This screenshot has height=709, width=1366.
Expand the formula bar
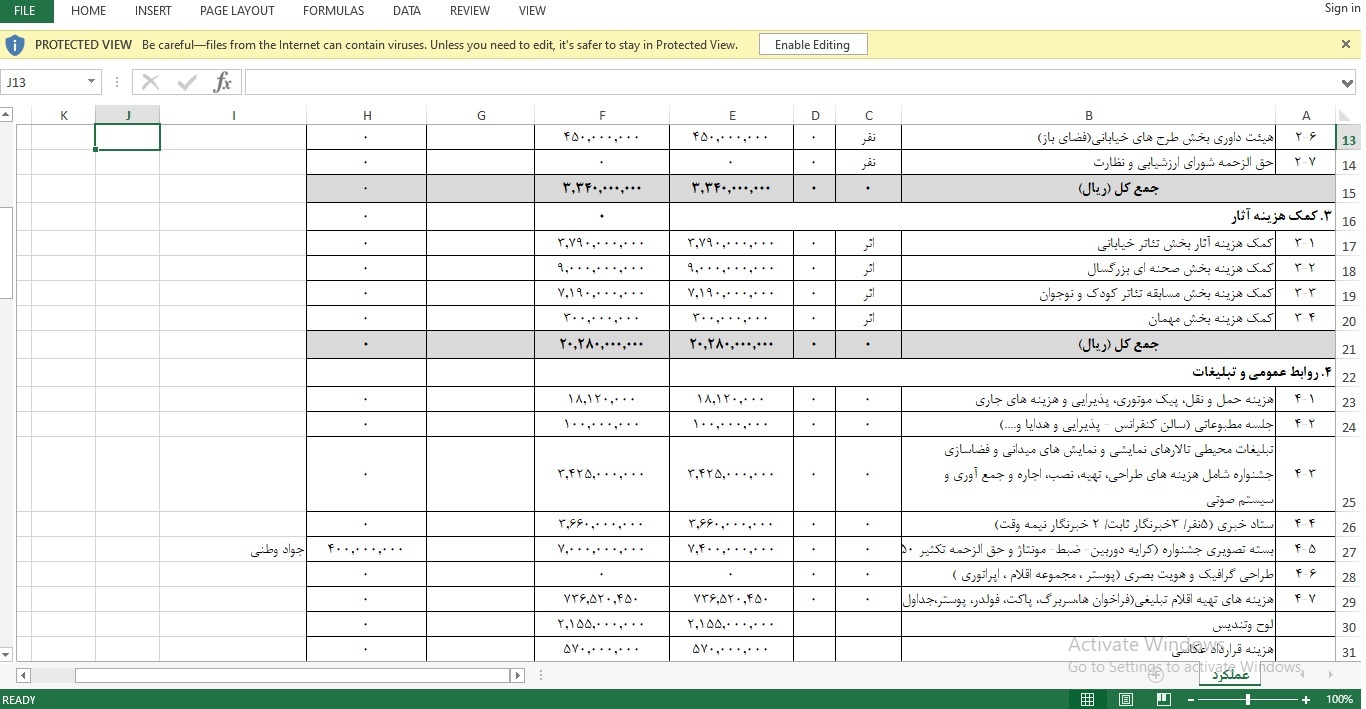point(1347,82)
